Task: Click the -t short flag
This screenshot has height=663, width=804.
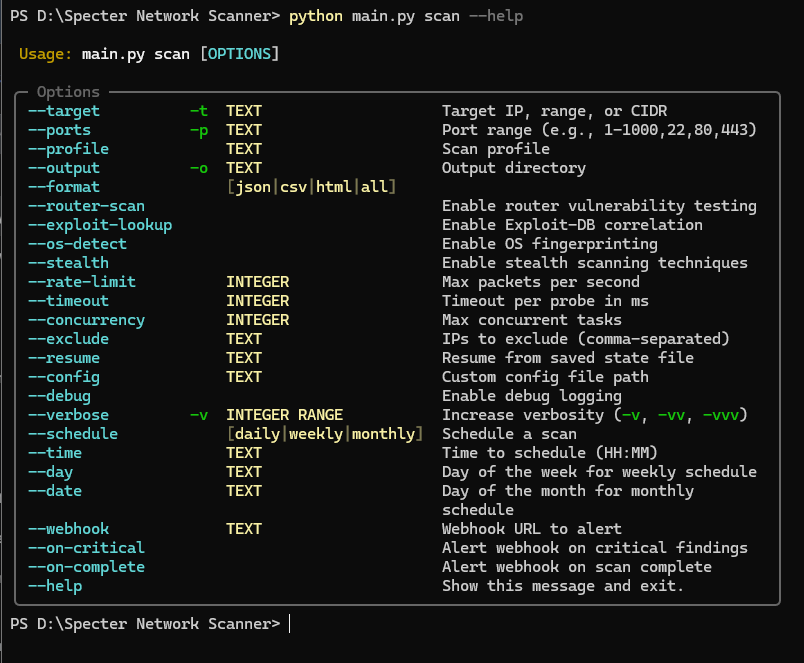Action: click(199, 111)
